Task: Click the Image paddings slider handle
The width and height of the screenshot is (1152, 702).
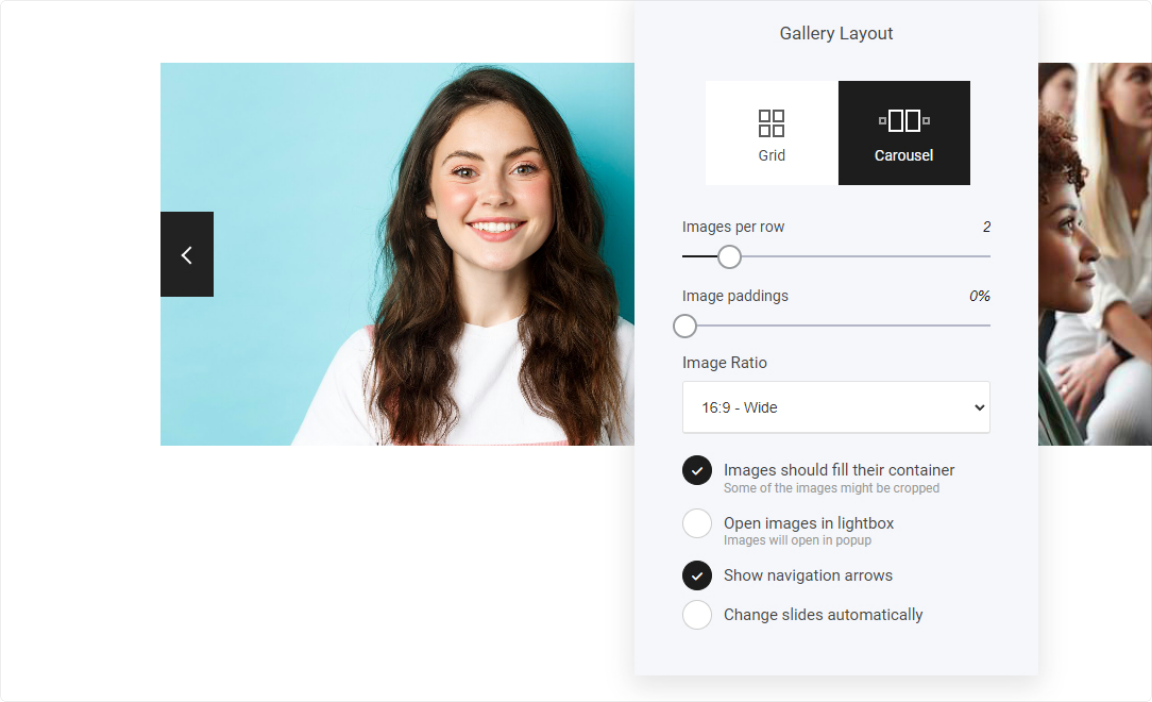Action: click(x=685, y=326)
